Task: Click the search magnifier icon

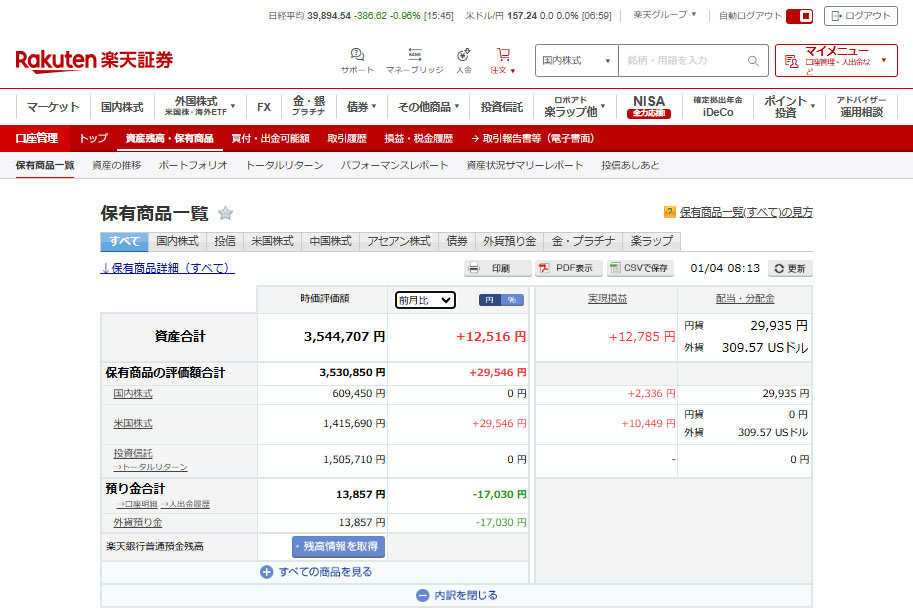Action: point(753,61)
